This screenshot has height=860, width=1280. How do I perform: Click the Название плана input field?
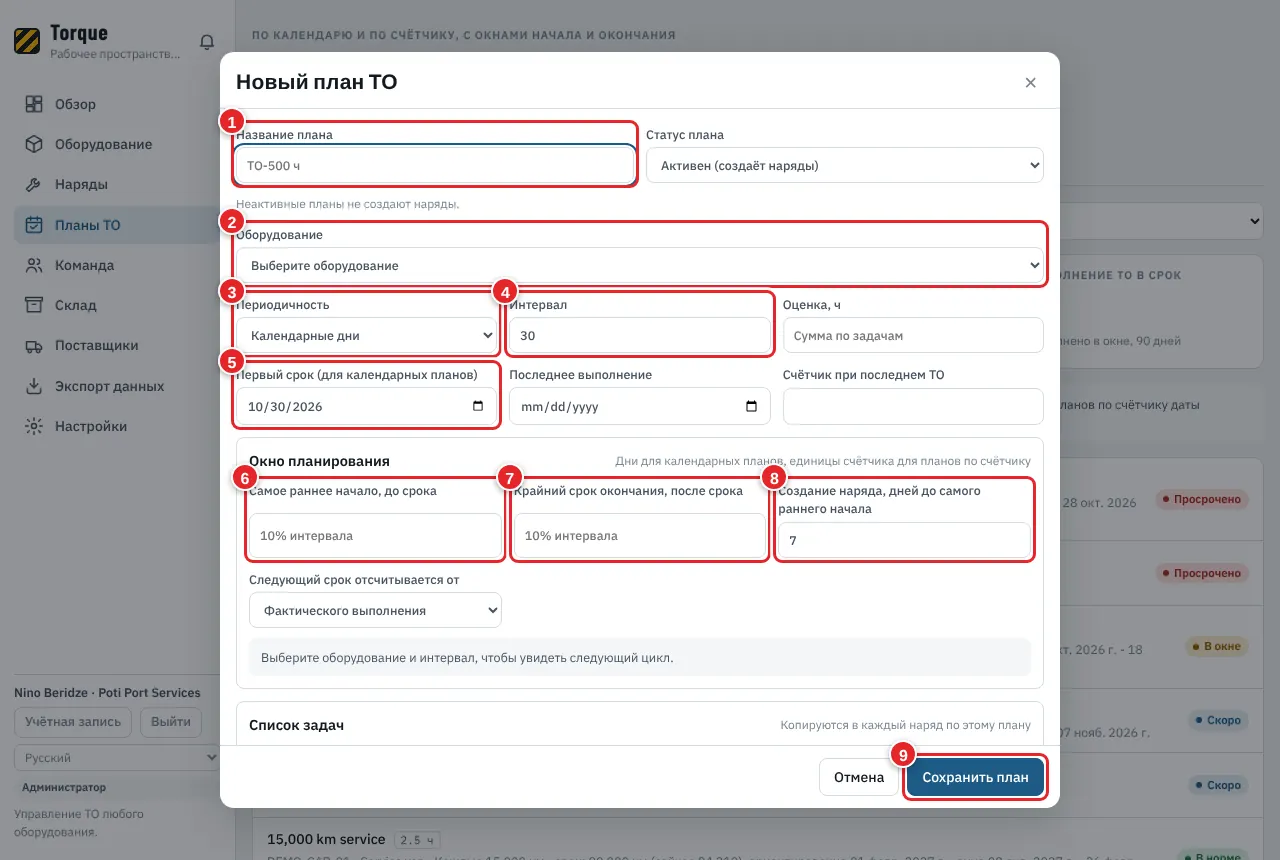435,165
